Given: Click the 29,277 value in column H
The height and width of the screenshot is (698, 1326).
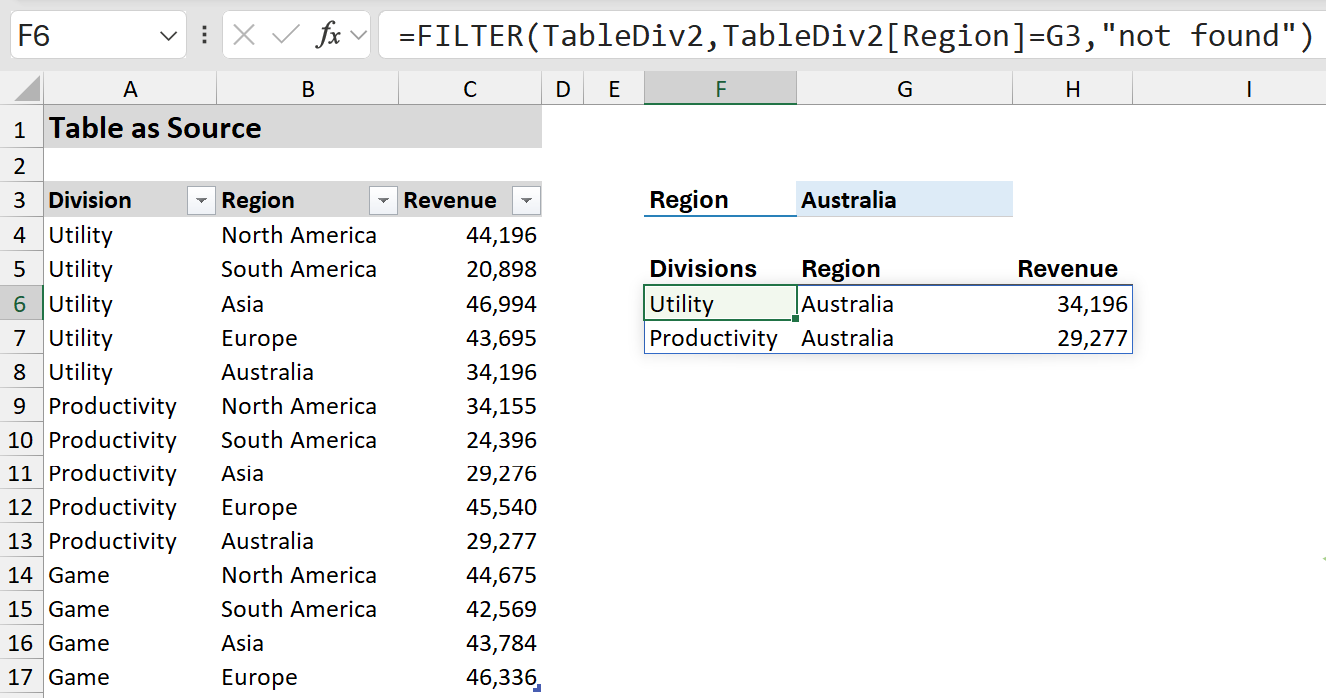Looking at the screenshot, I should pyautogui.click(x=1092, y=338).
